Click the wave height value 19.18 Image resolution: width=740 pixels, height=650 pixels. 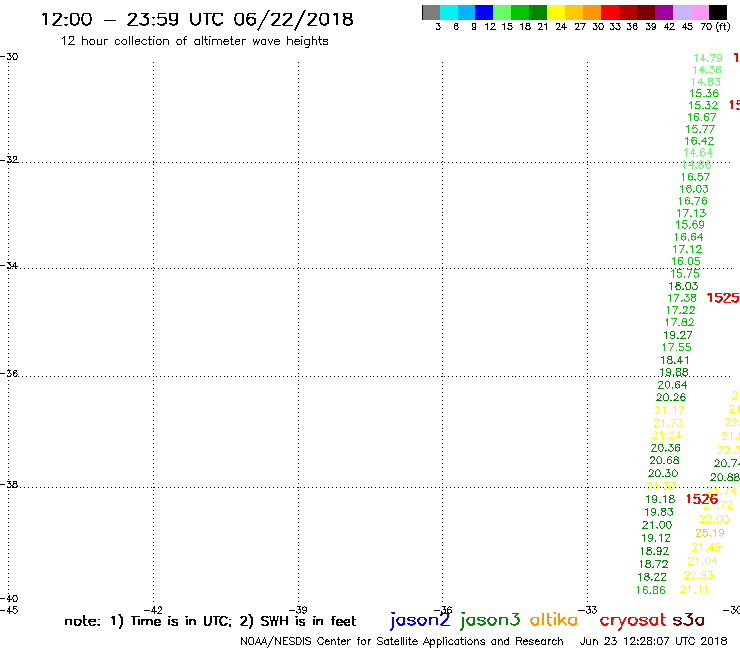click(660, 499)
